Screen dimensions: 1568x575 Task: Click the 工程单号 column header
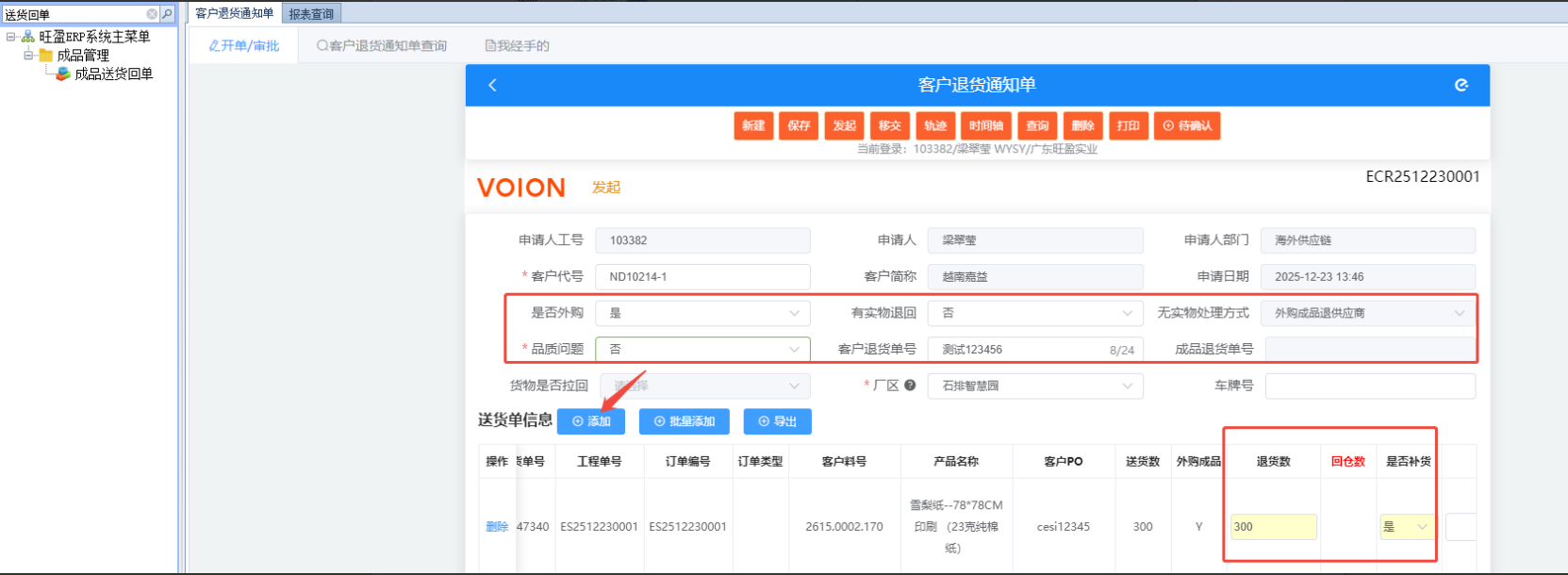[600, 461]
